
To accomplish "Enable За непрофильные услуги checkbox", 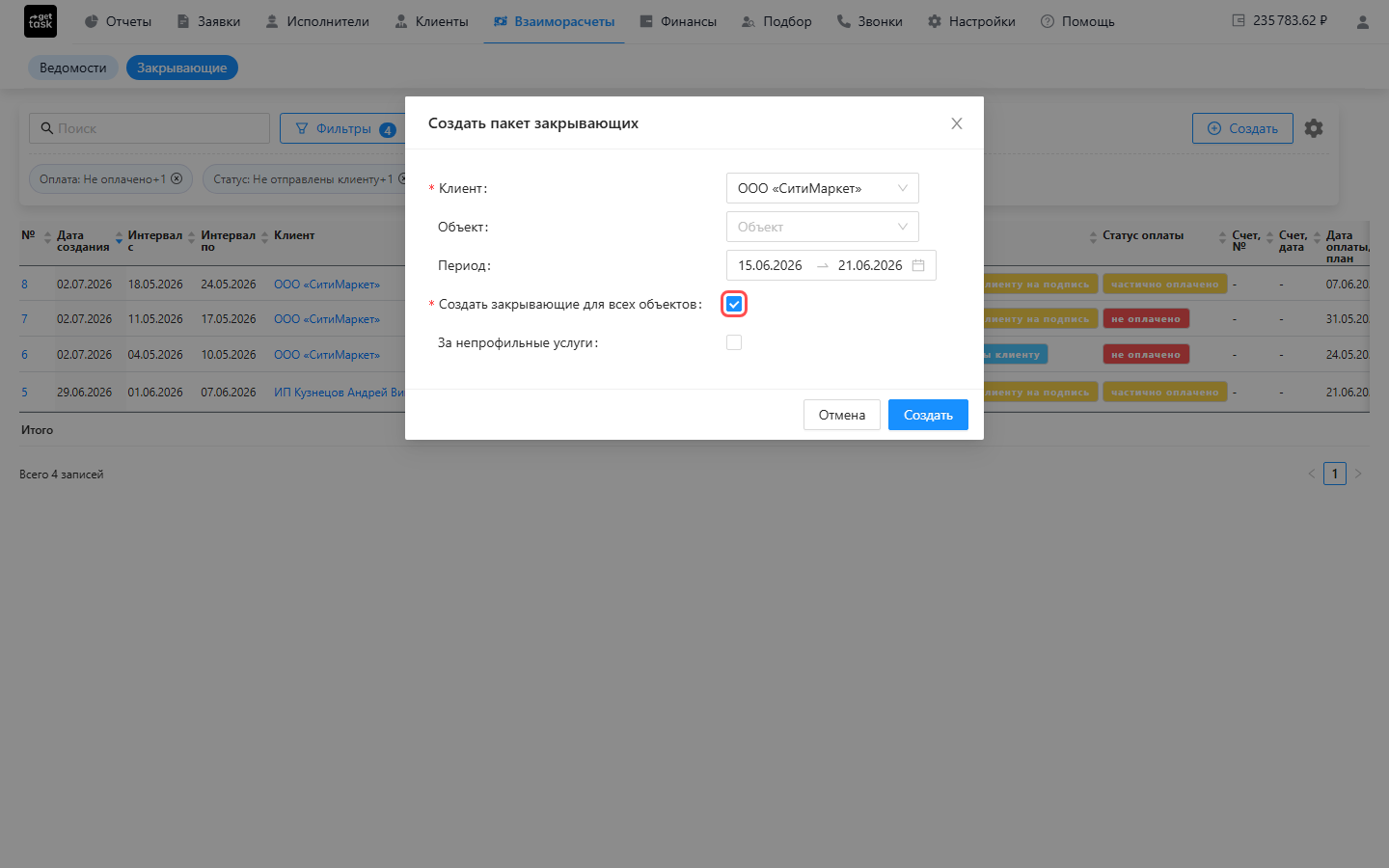I will pyautogui.click(x=734, y=342).
